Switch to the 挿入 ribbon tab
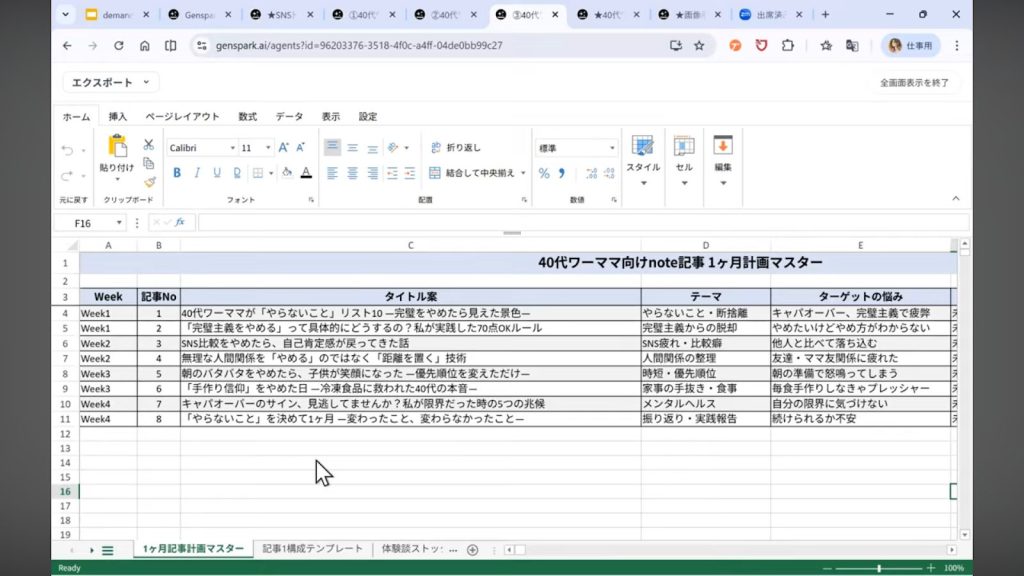Viewport: 1024px width, 576px height. 118,117
